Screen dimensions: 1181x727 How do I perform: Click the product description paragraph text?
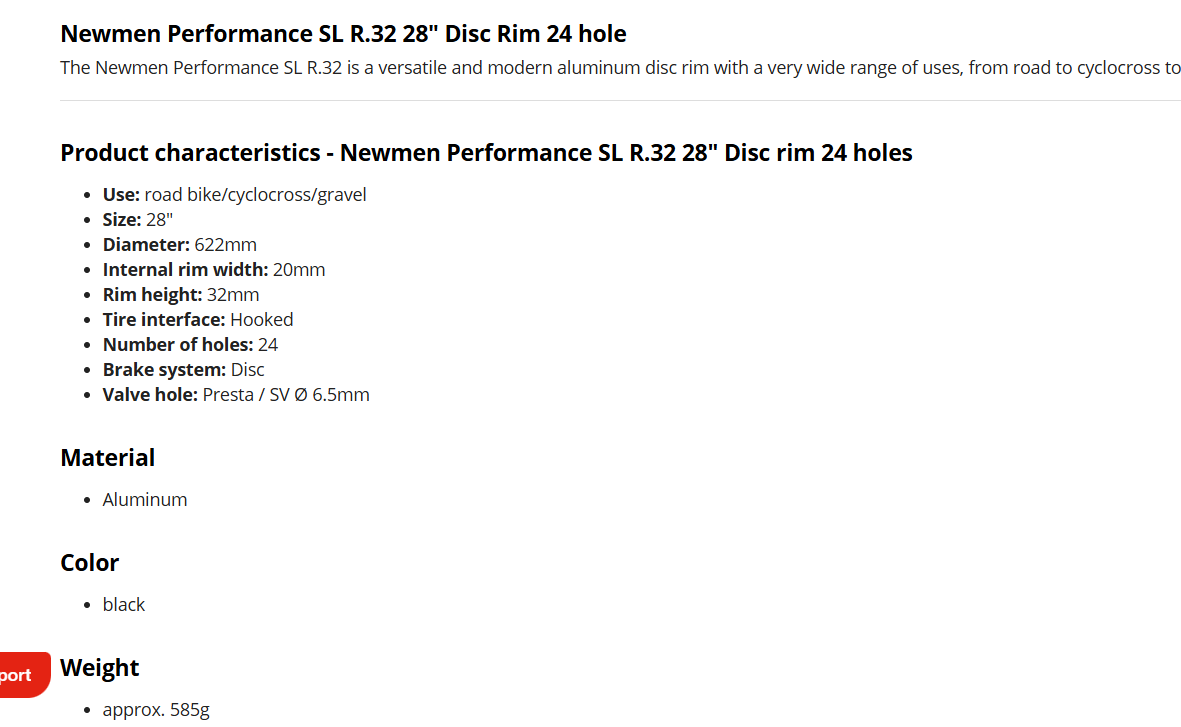point(620,68)
